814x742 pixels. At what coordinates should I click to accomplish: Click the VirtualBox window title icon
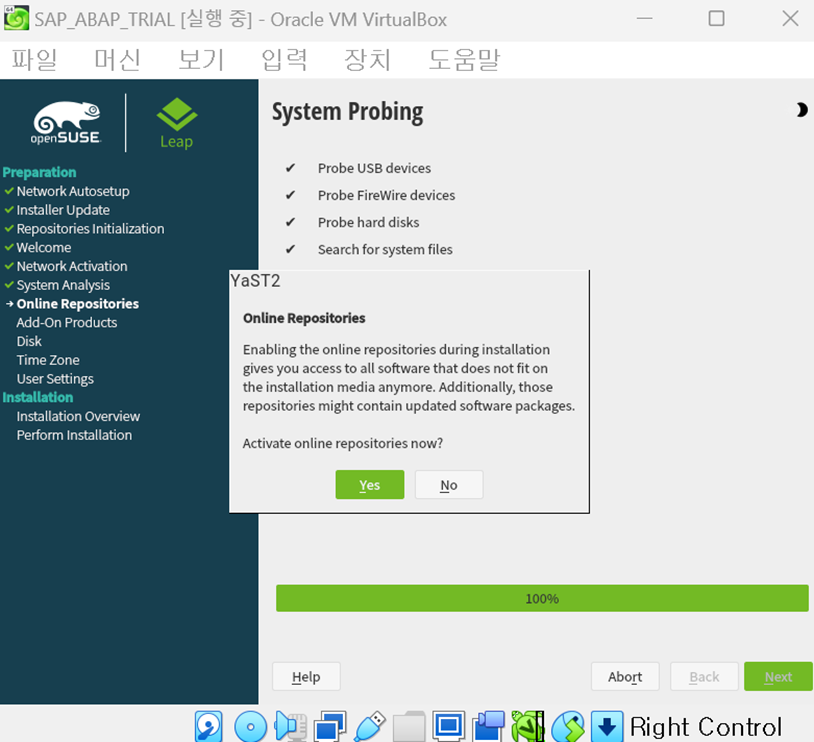tap(16, 19)
